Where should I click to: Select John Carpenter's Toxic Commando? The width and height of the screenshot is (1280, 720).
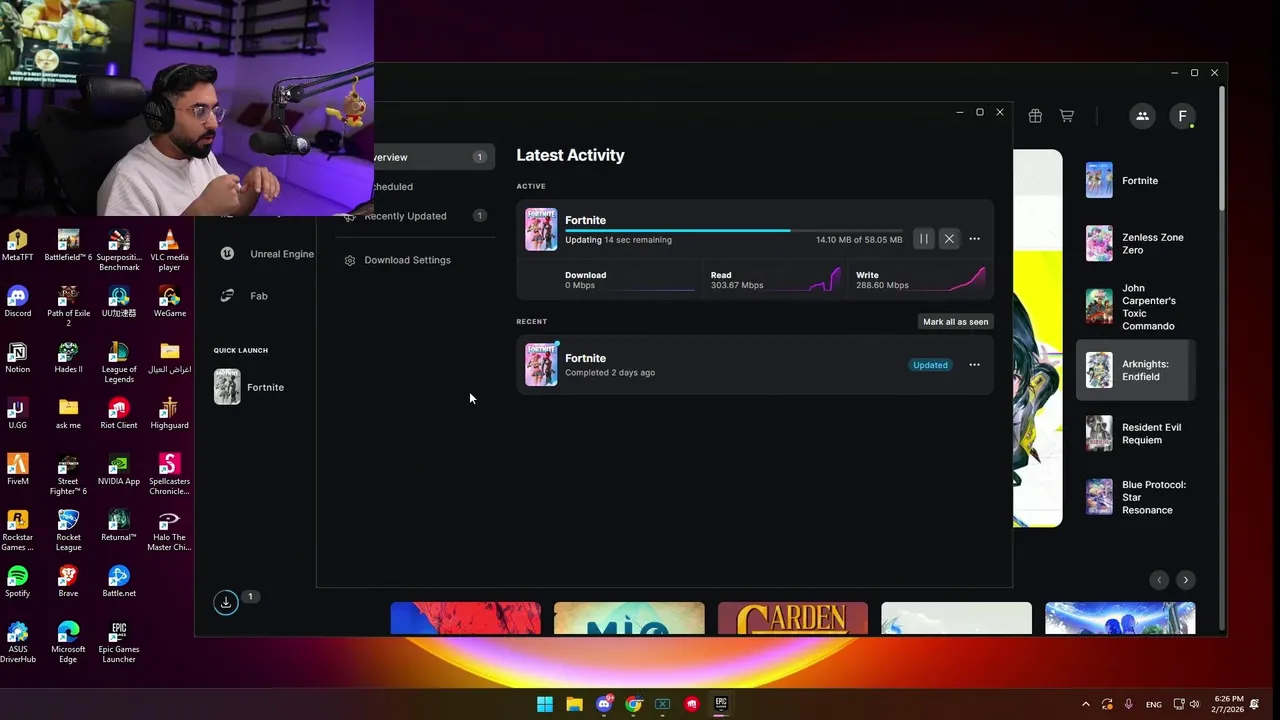pos(1135,307)
